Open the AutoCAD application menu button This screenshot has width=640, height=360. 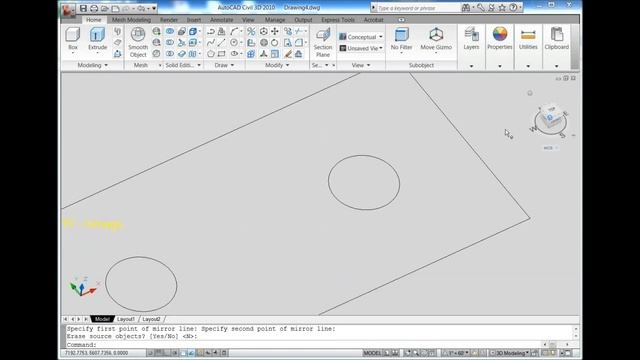(69, 10)
